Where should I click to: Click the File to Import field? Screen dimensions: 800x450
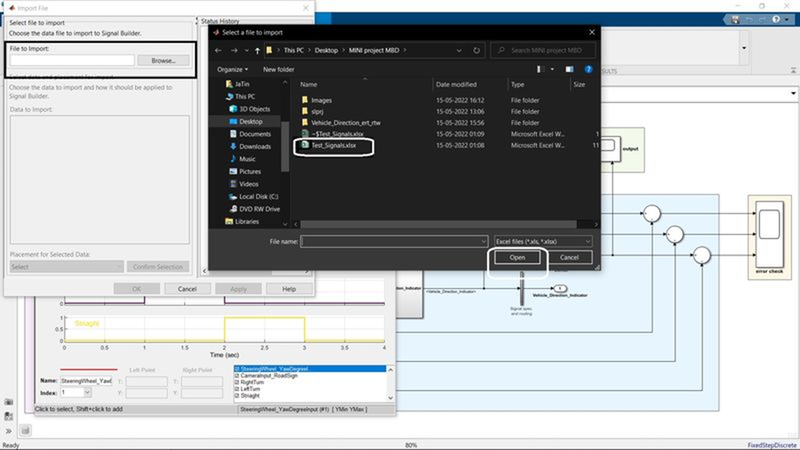point(72,60)
